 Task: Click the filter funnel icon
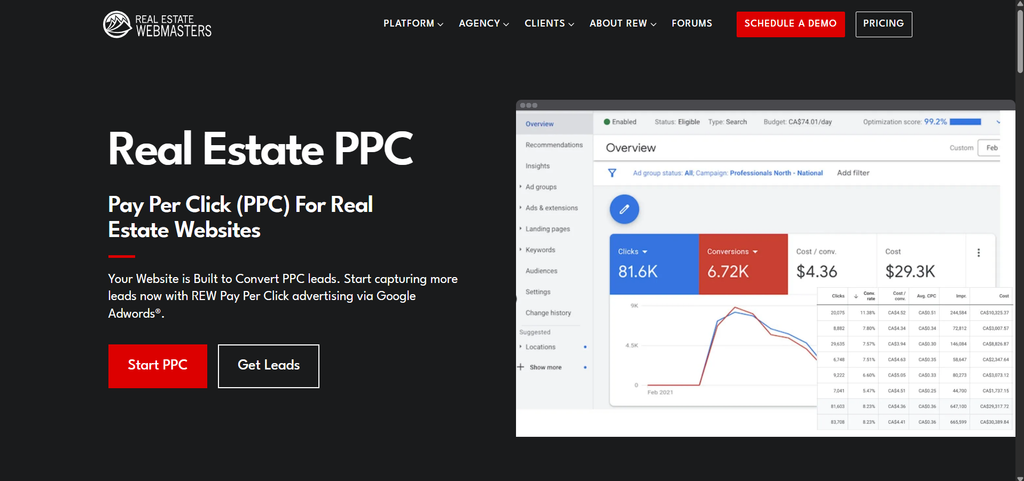pos(612,173)
